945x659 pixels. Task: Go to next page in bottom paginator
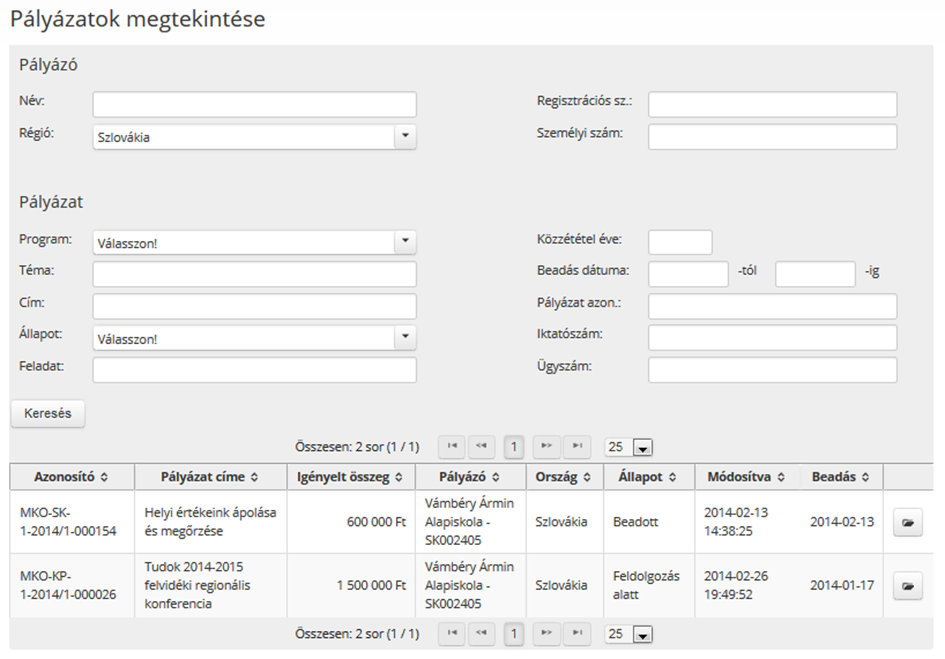tap(547, 633)
